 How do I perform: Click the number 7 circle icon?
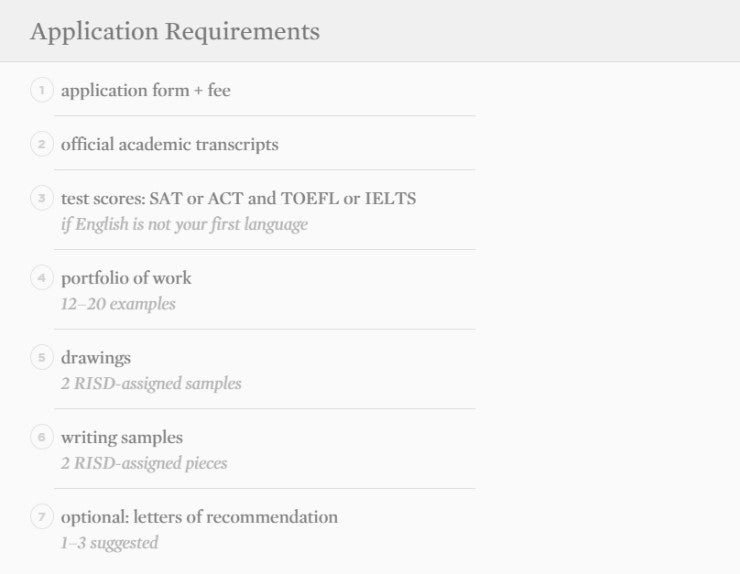(41, 517)
